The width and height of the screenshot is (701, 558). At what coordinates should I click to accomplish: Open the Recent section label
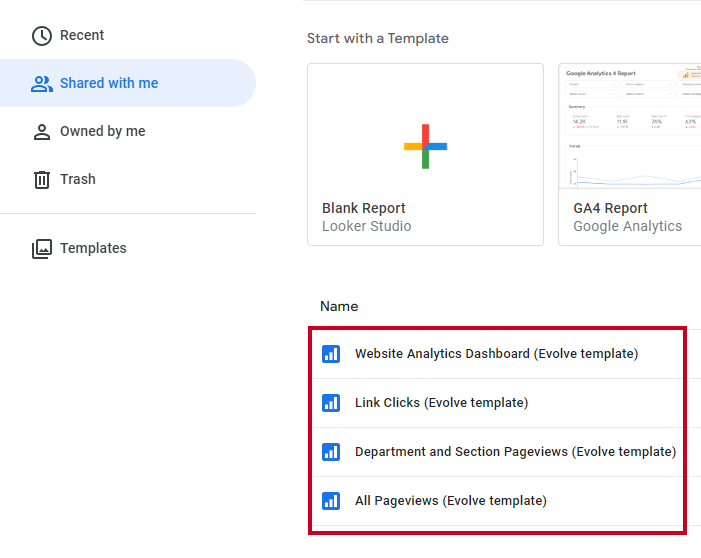tap(82, 35)
